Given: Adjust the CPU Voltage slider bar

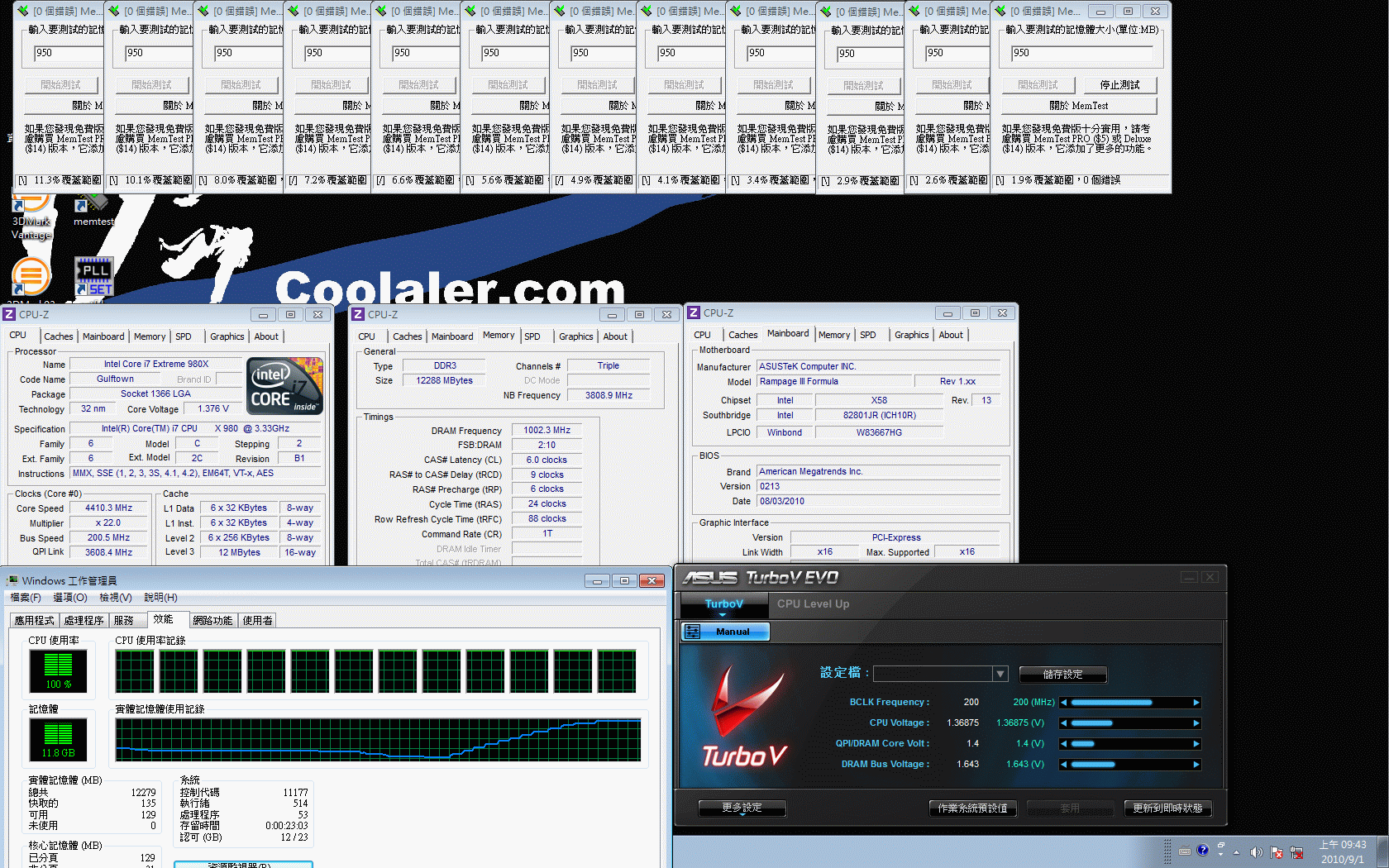Looking at the screenshot, I should (x=1129, y=723).
